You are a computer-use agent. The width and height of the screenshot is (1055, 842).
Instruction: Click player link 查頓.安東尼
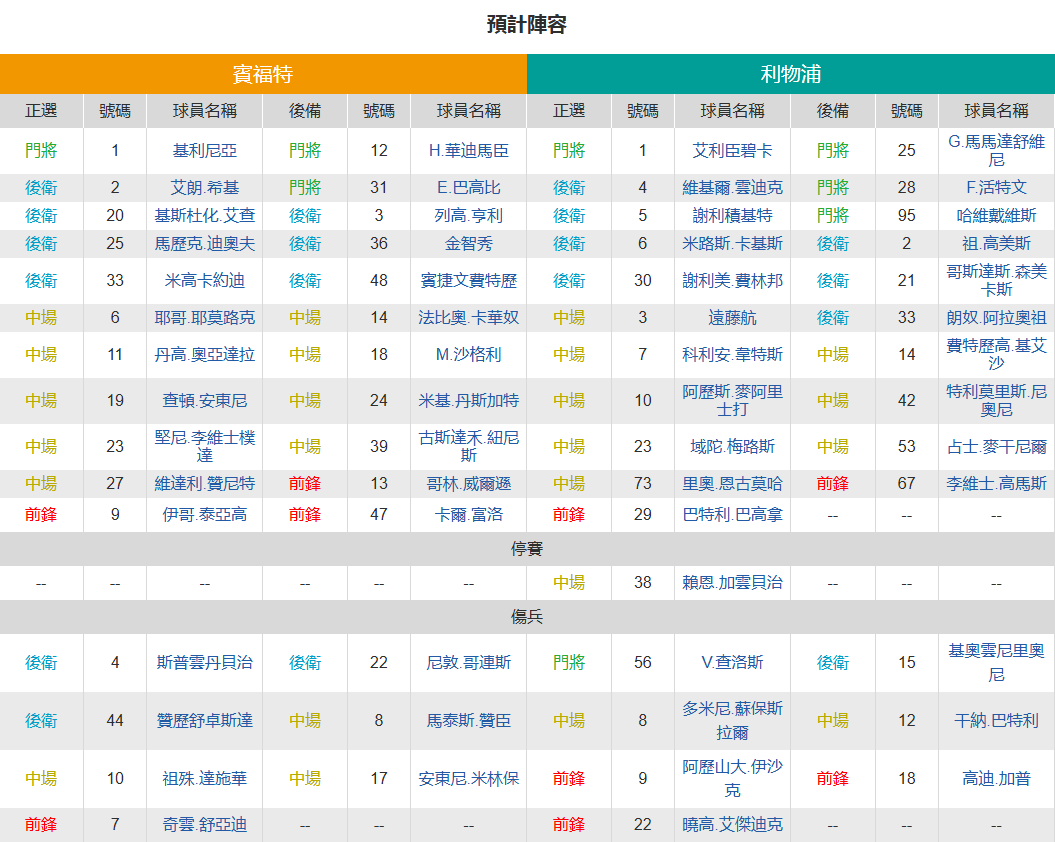click(205, 400)
